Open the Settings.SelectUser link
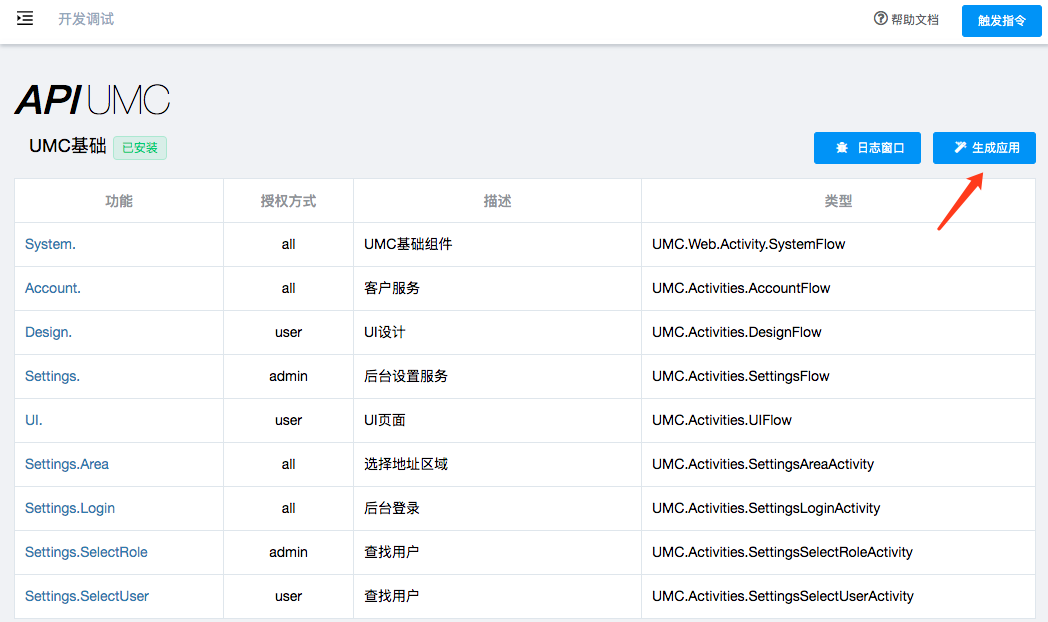The width and height of the screenshot is (1048, 622). (87, 596)
